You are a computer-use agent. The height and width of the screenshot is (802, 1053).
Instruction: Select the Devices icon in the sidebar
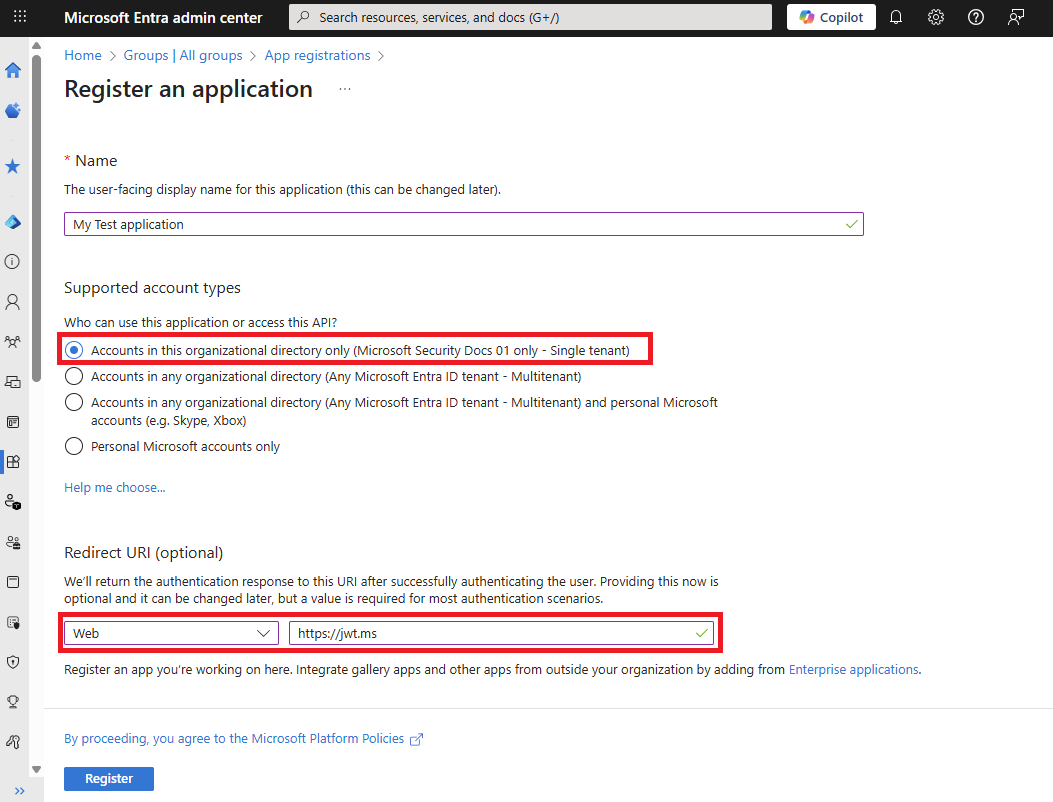(x=13, y=381)
